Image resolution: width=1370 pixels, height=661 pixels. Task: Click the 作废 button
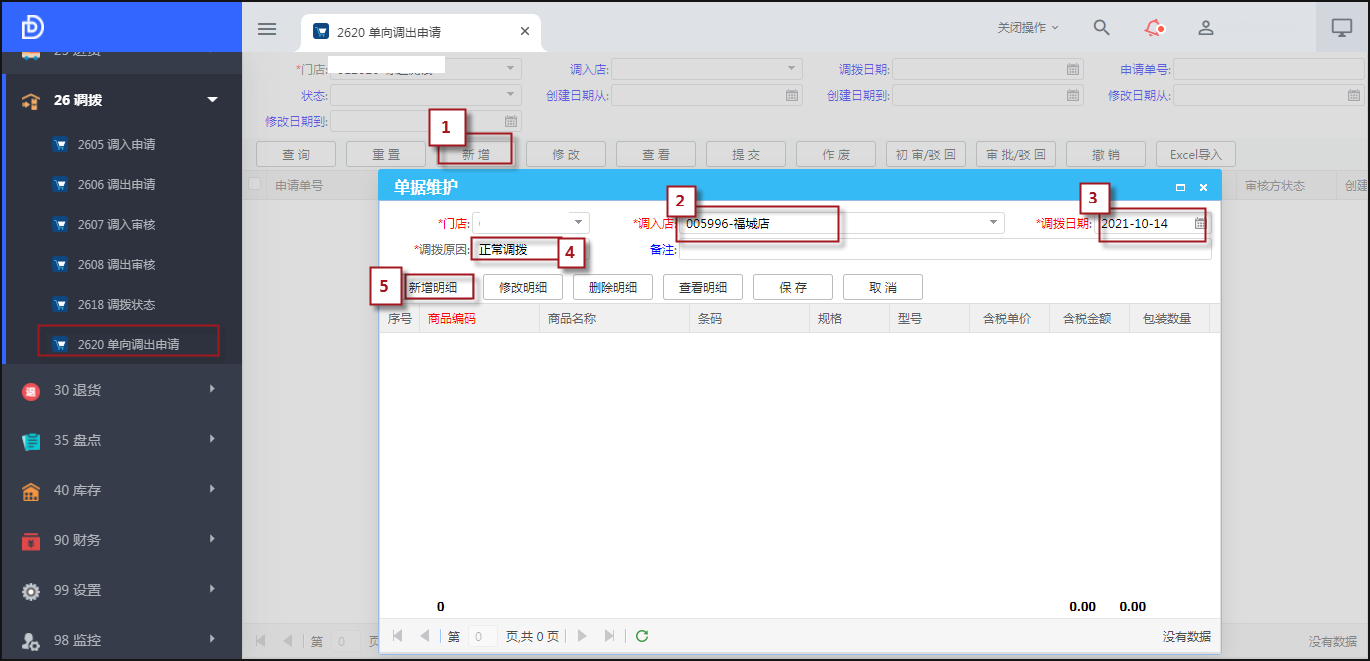[836, 154]
